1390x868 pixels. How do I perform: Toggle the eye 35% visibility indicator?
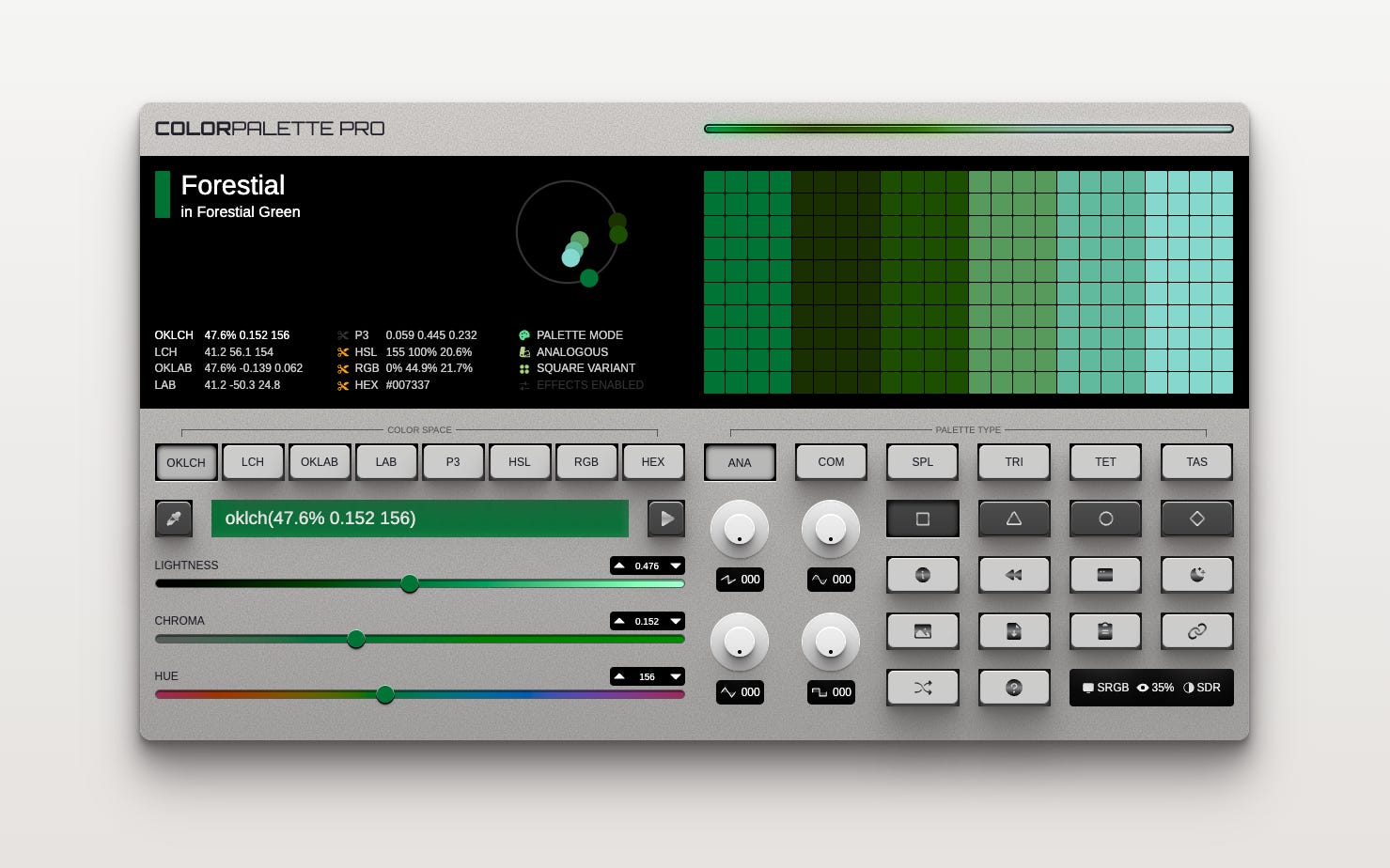1155,688
